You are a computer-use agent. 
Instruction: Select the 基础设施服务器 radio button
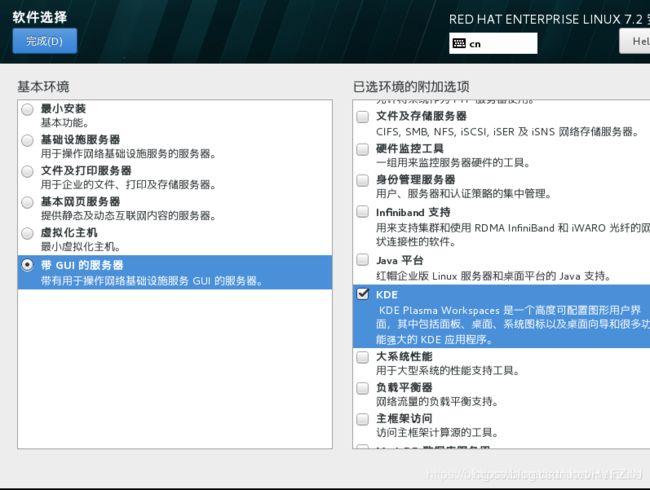[27, 141]
